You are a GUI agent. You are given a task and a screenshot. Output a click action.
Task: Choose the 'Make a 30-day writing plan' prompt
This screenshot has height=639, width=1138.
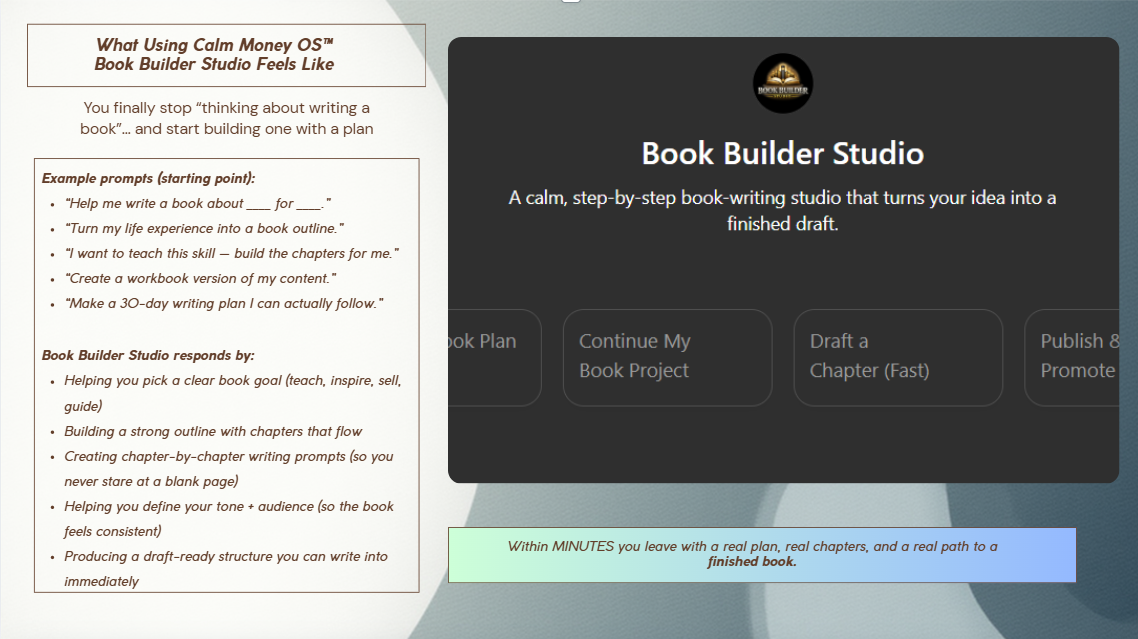[224, 303]
